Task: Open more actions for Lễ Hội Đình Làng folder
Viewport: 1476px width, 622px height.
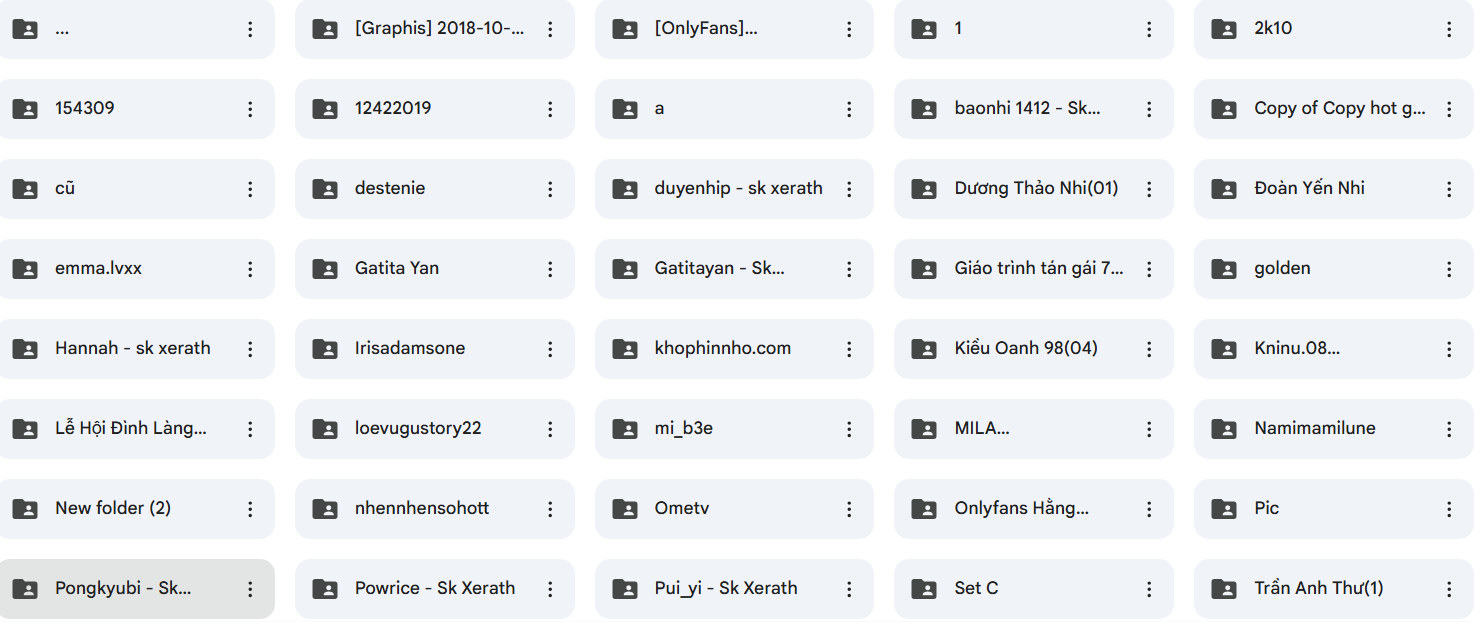Action: (250, 429)
